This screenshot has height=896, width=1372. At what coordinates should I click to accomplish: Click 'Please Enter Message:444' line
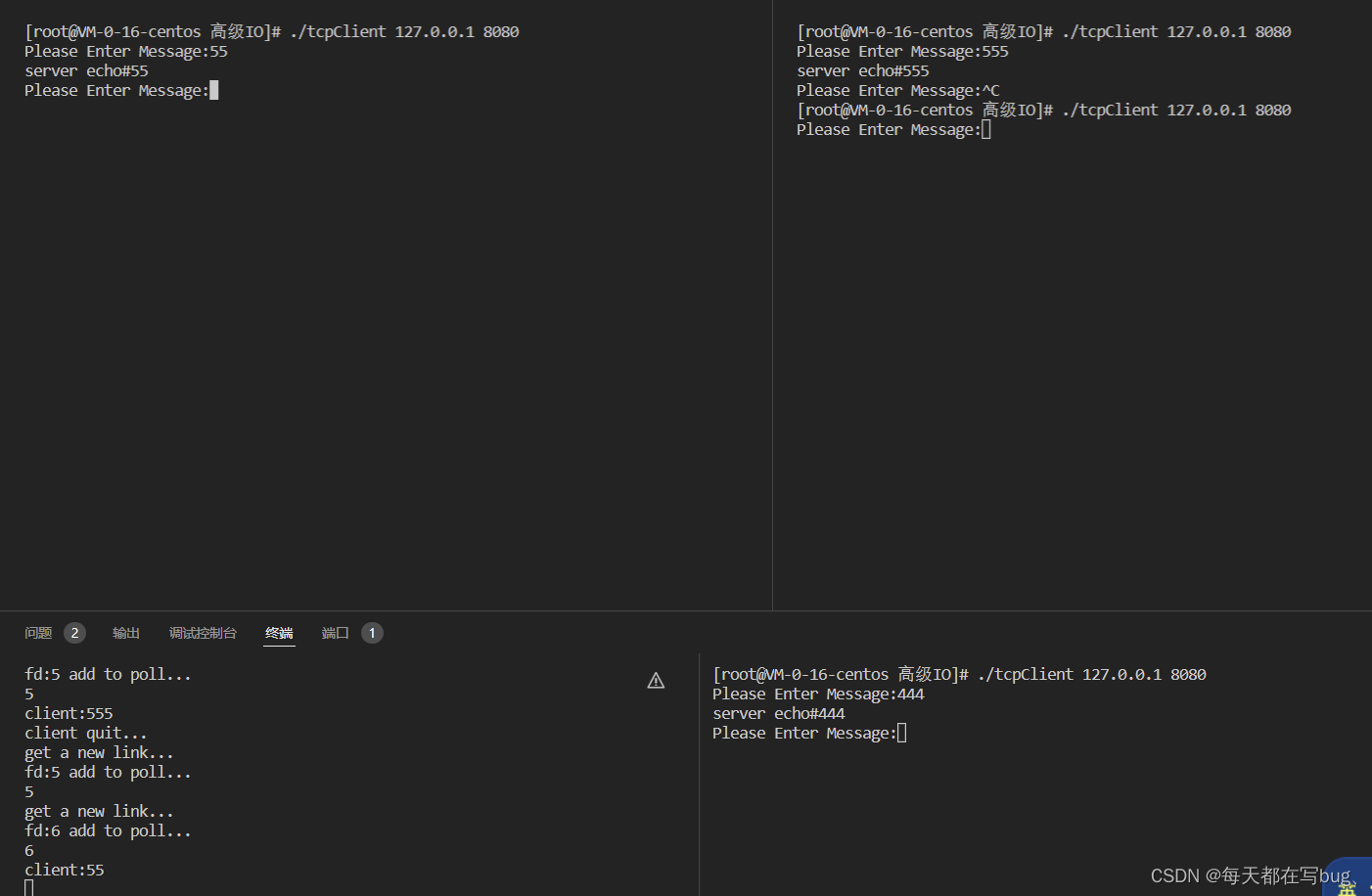(x=818, y=694)
